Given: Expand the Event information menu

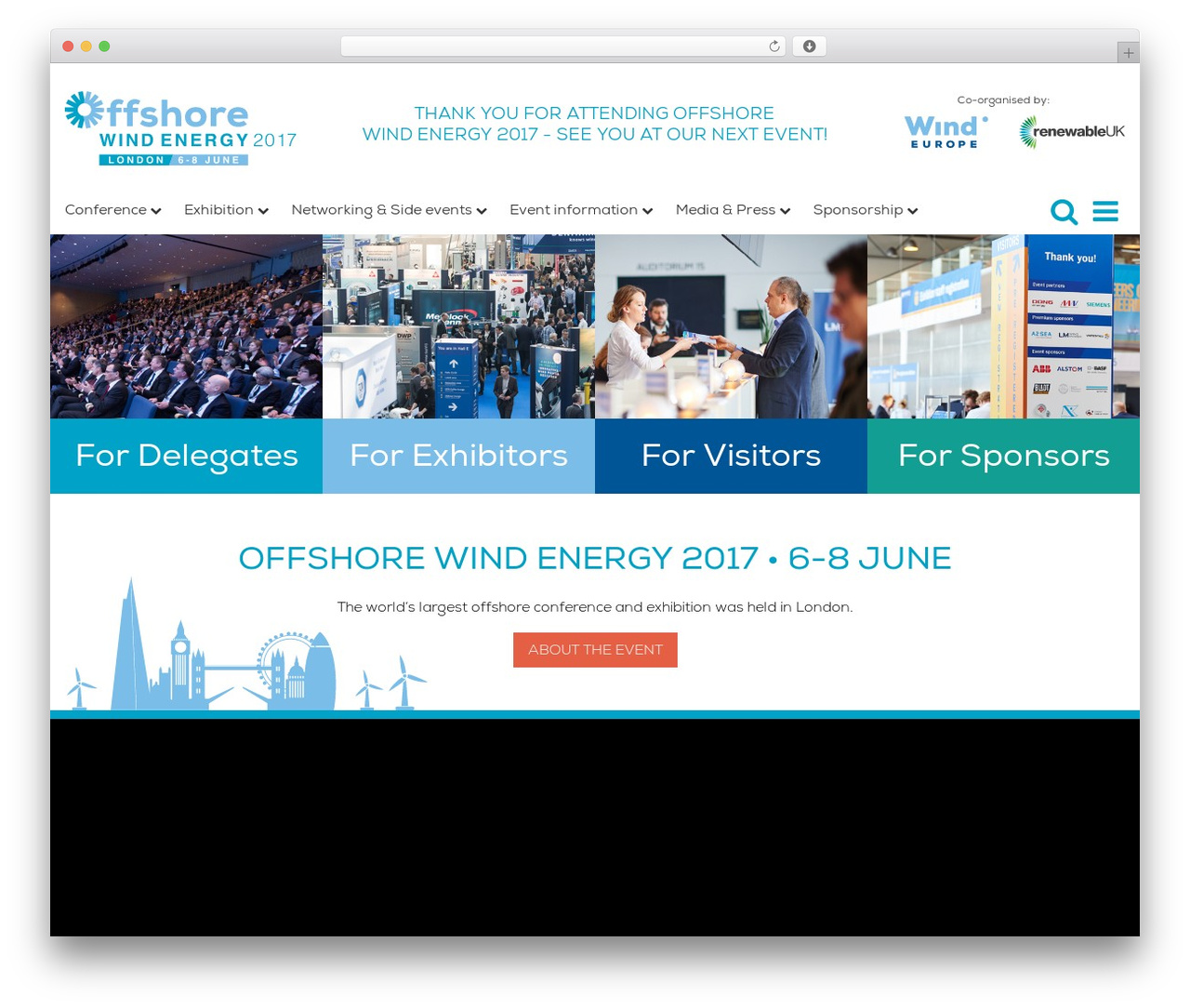Looking at the screenshot, I should (581, 210).
